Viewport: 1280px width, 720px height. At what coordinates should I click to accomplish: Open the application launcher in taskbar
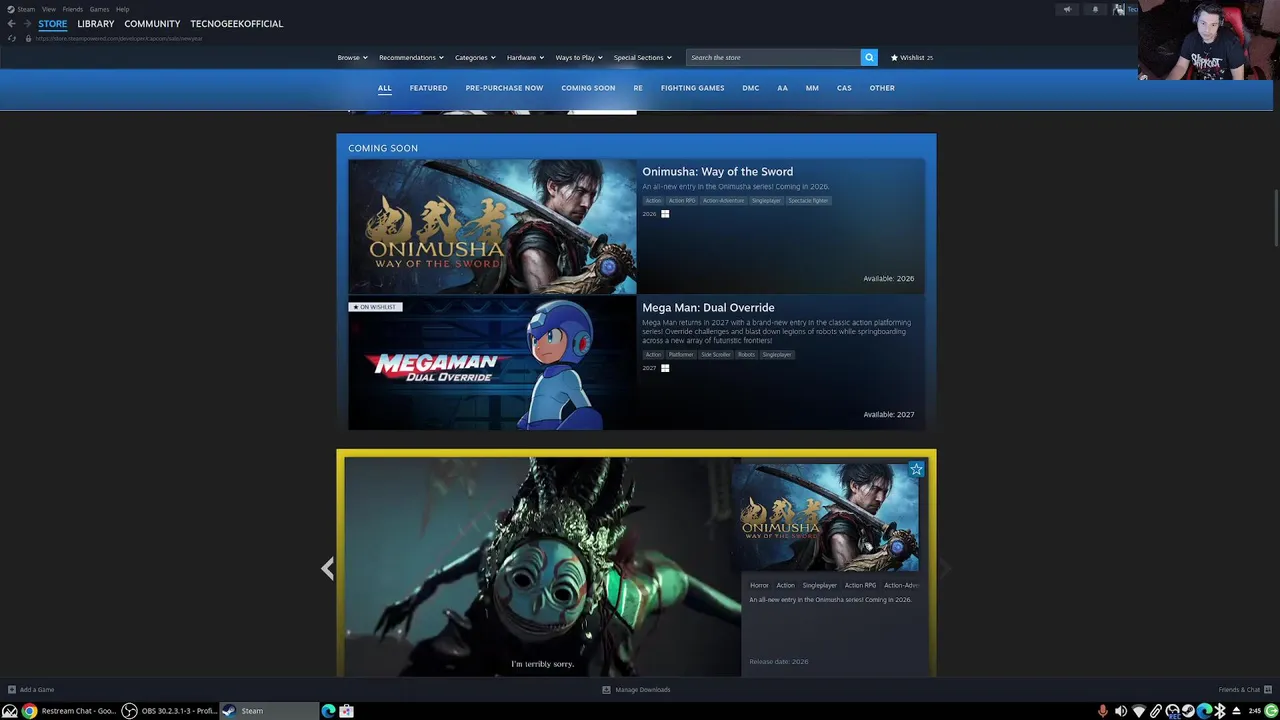[x=9, y=711]
